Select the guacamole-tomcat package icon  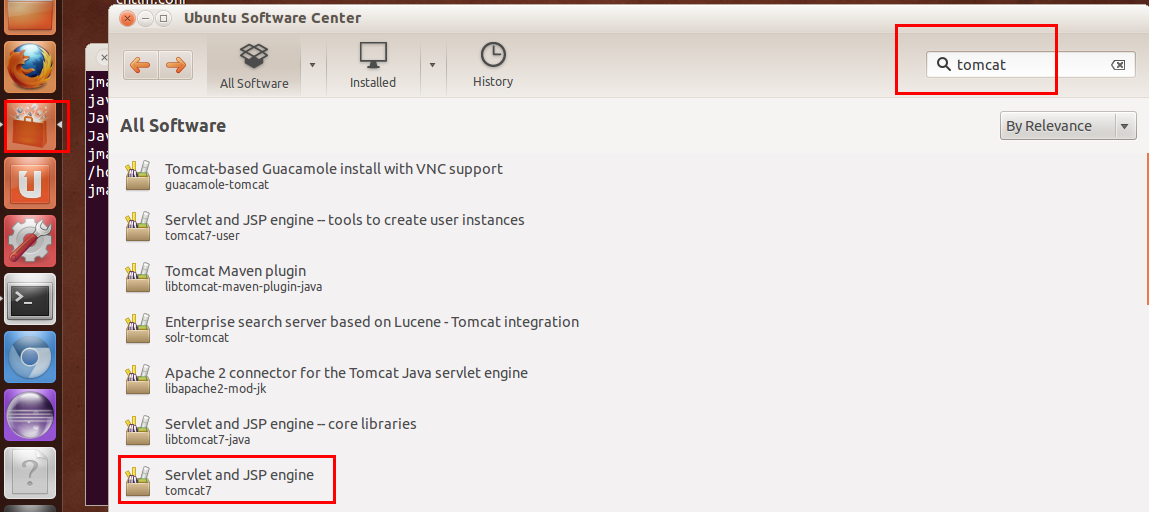coord(138,176)
